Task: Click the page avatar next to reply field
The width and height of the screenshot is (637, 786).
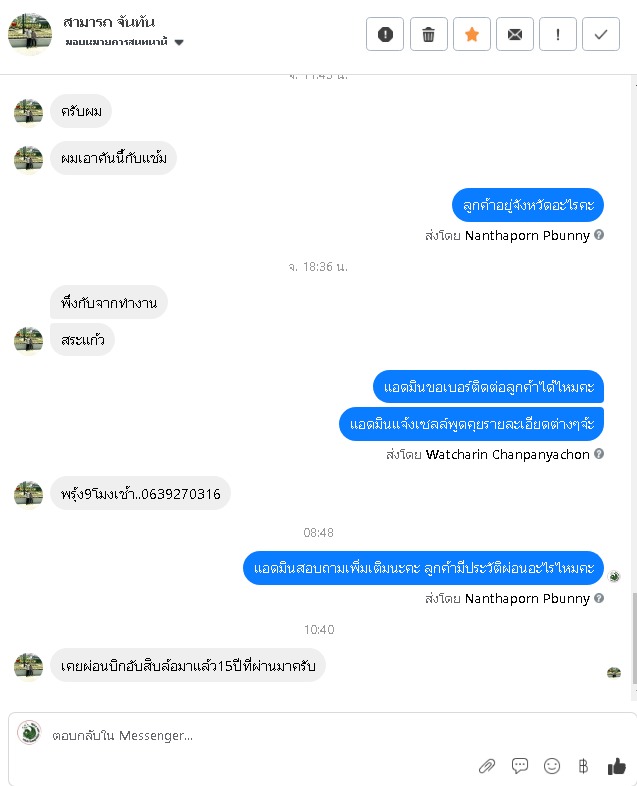Action: point(29,732)
